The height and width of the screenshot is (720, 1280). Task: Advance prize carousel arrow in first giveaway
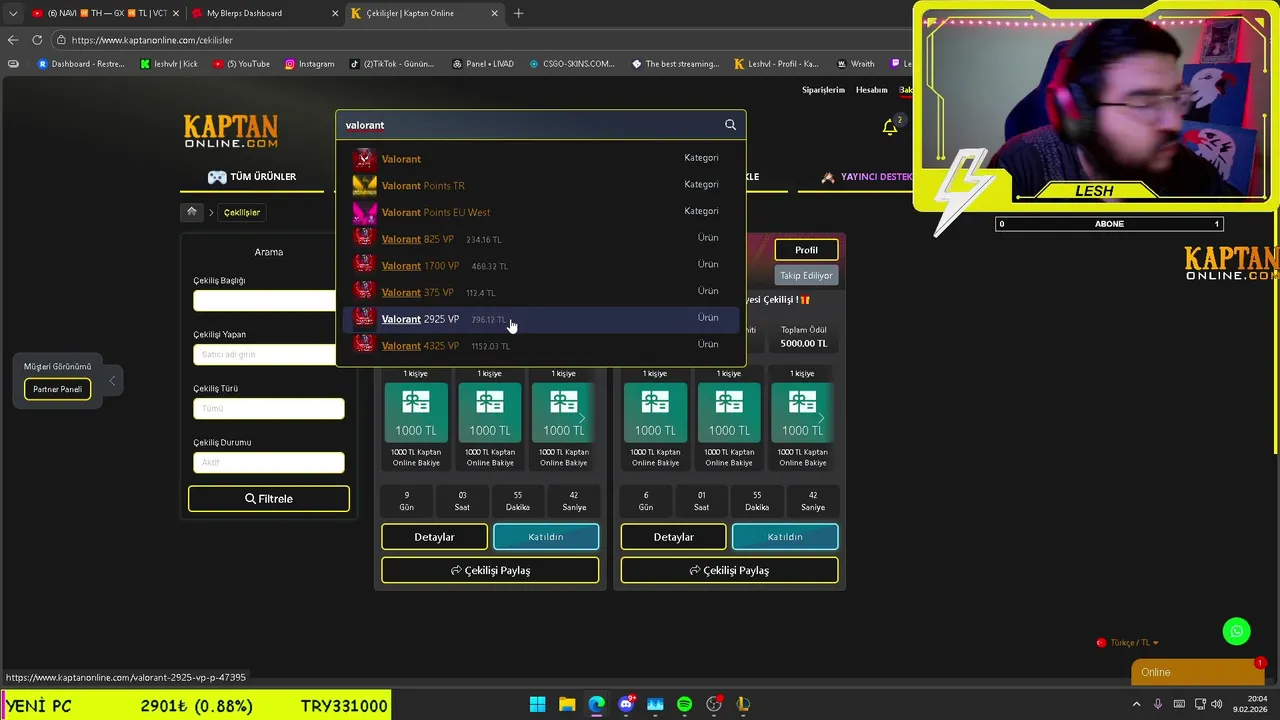click(x=582, y=418)
